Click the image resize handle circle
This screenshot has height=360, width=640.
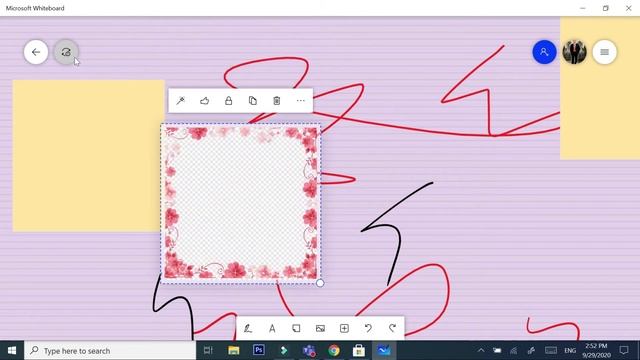click(x=320, y=283)
